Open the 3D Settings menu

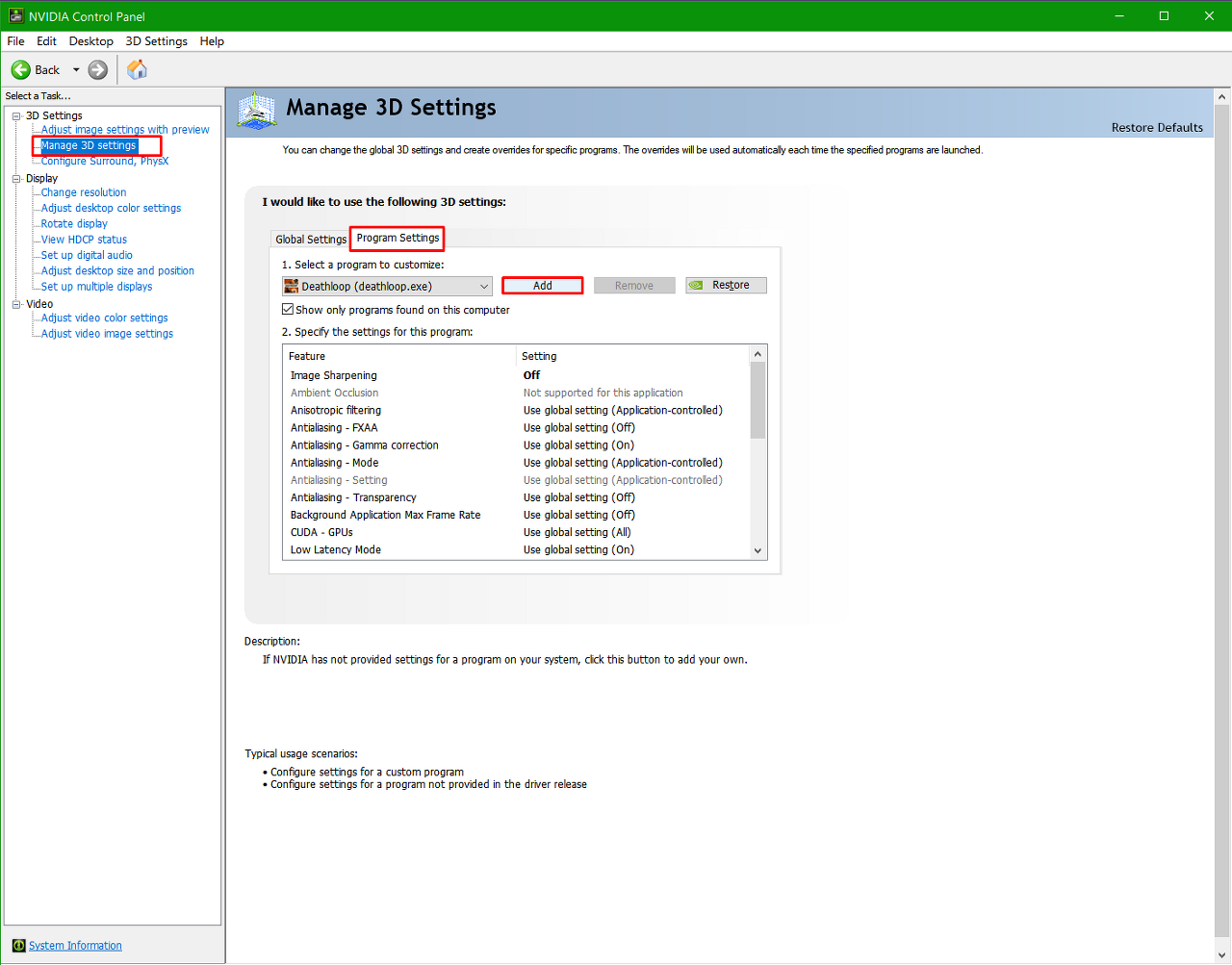coord(157,41)
